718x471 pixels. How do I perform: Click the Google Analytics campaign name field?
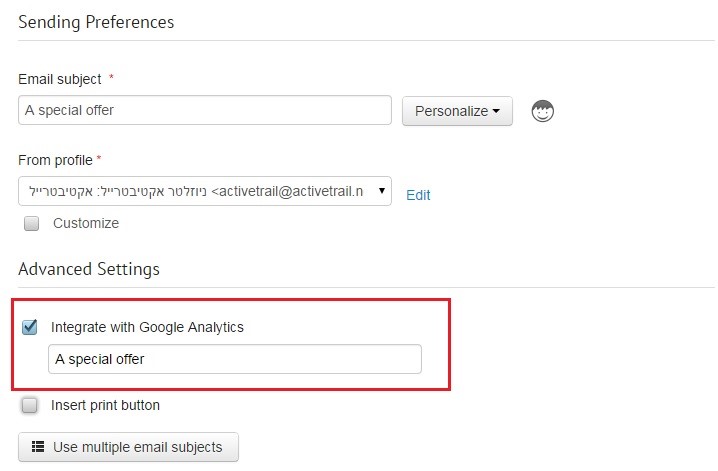coord(234,359)
